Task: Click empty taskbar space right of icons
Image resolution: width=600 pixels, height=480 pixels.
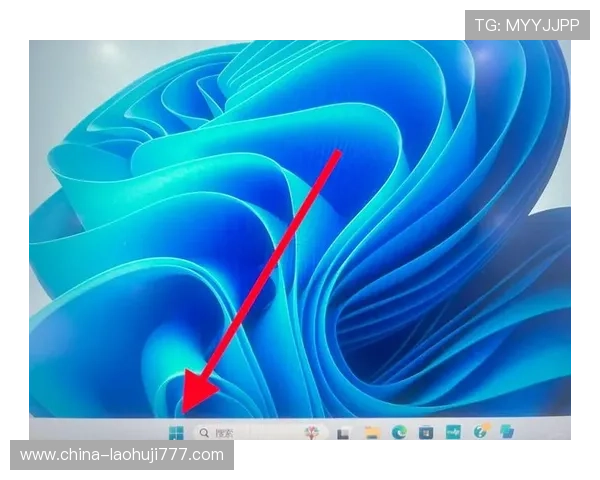Action: (550, 431)
